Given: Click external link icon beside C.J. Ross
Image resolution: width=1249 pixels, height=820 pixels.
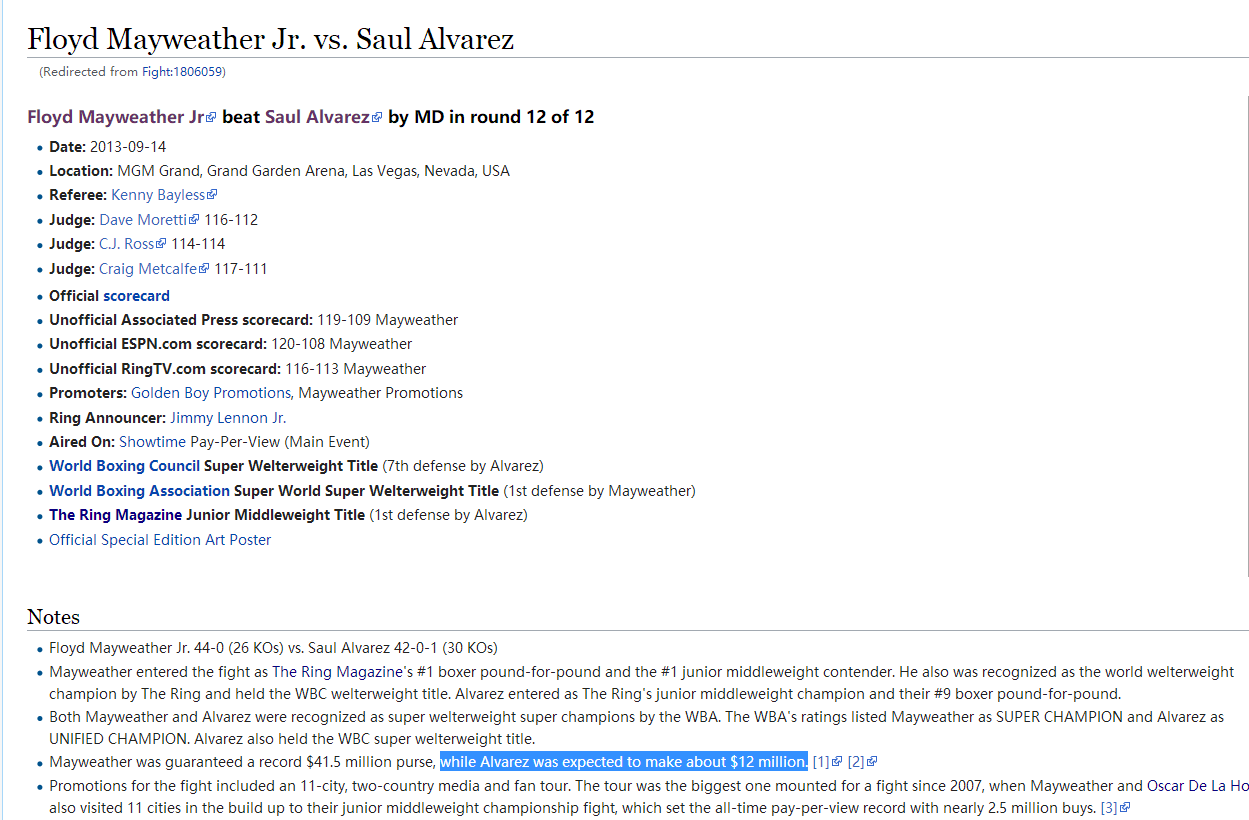Looking at the screenshot, I should click(x=161, y=244).
